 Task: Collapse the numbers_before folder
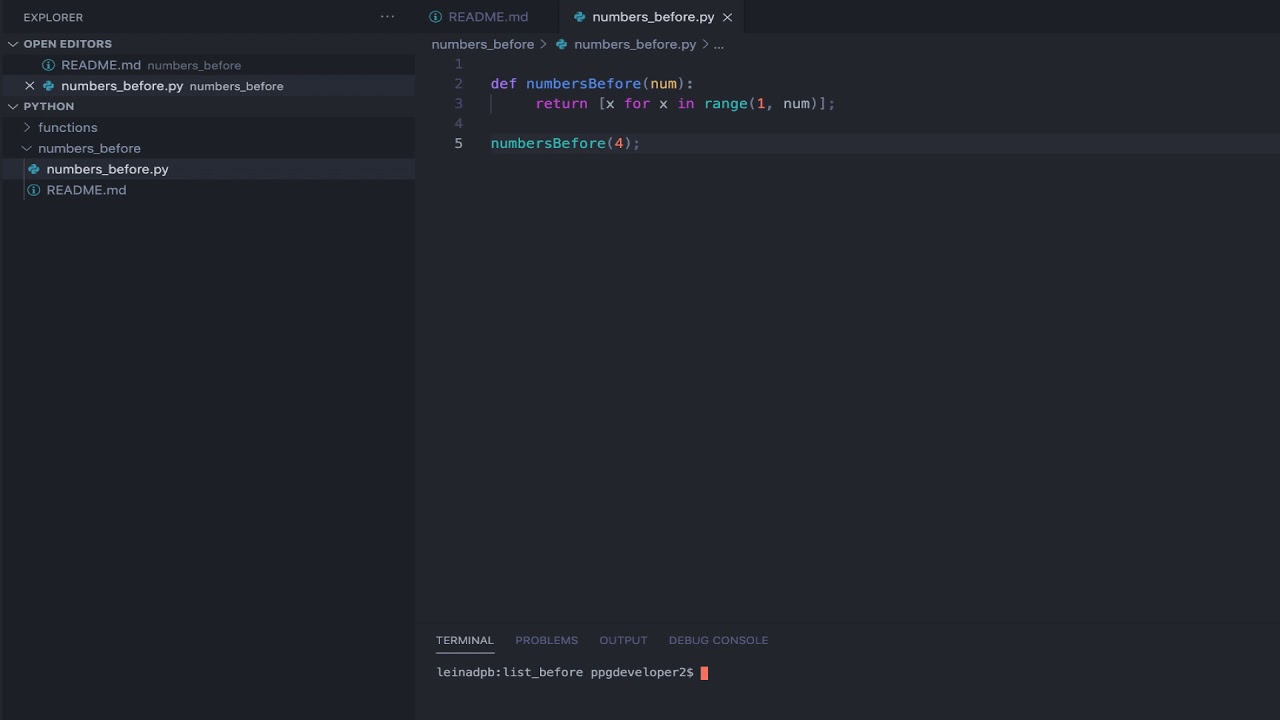click(27, 148)
